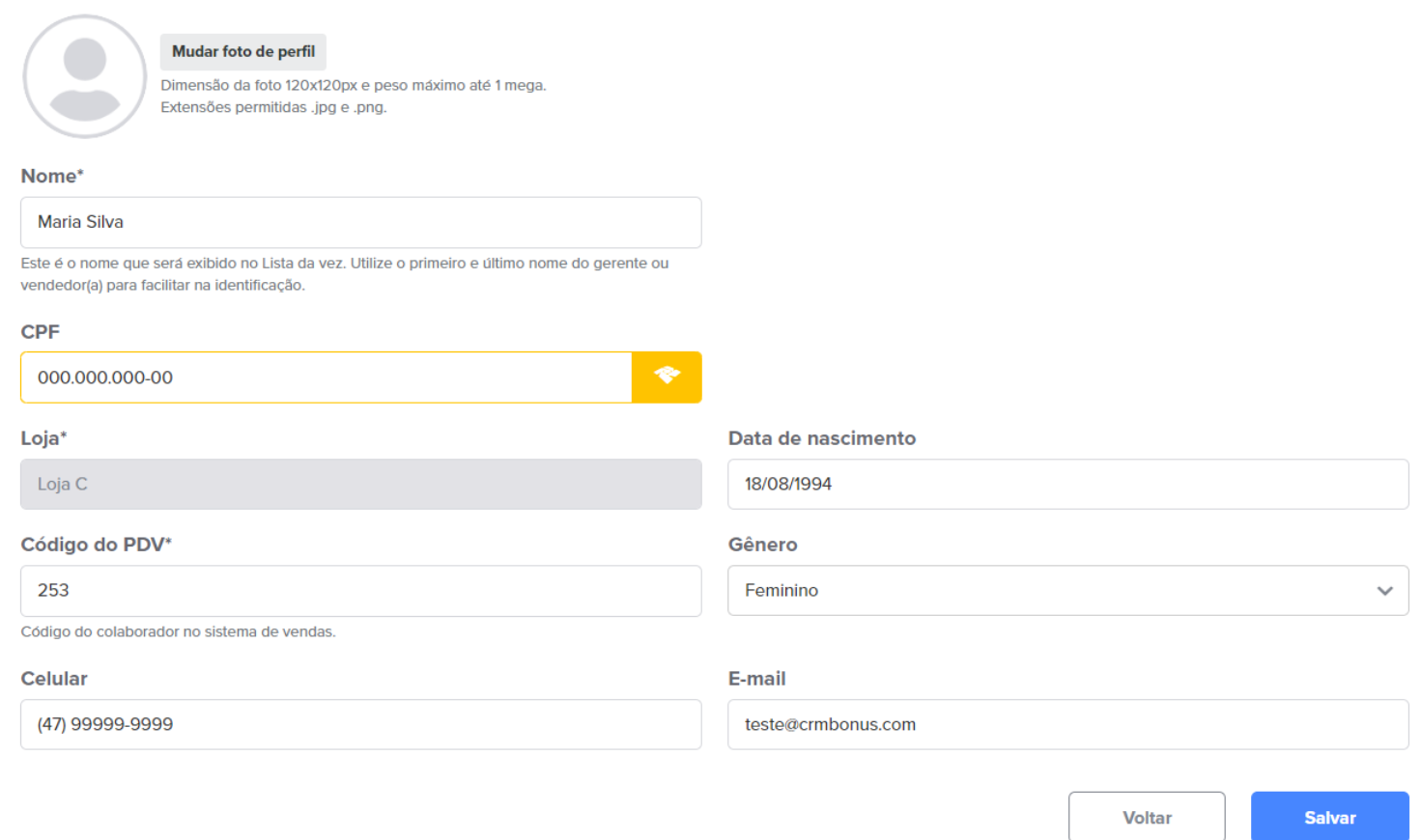Click the CPF field label
This screenshot has height=840, width=1421.
pos(41,332)
